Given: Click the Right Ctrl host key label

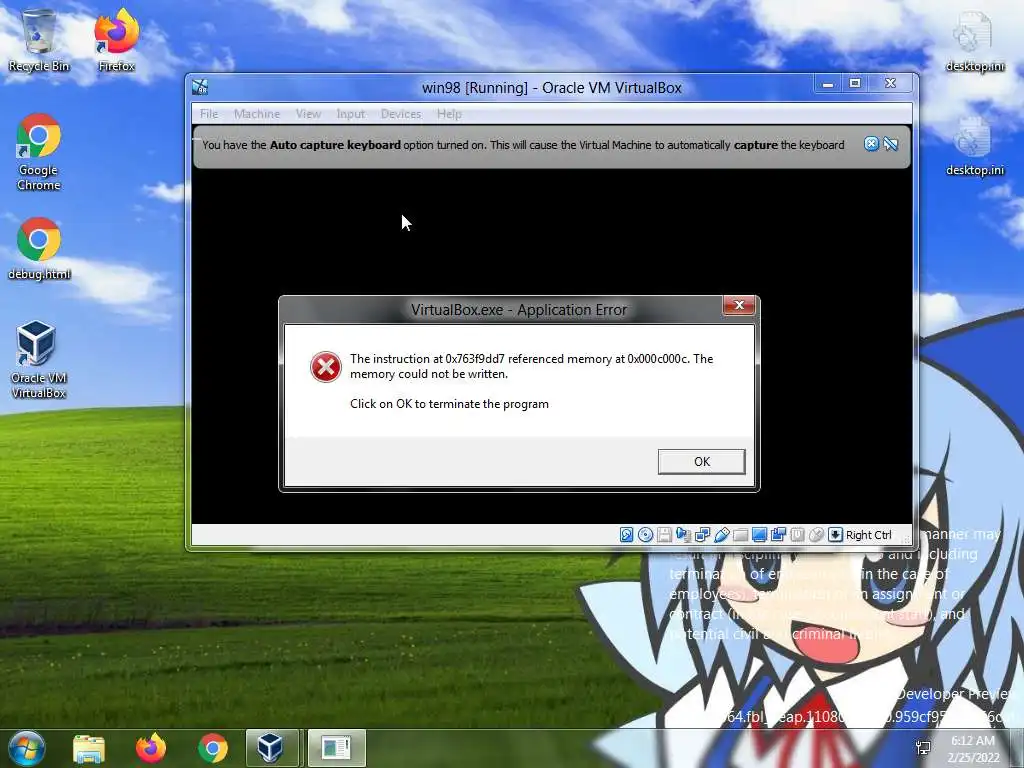Looking at the screenshot, I should (x=869, y=535).
